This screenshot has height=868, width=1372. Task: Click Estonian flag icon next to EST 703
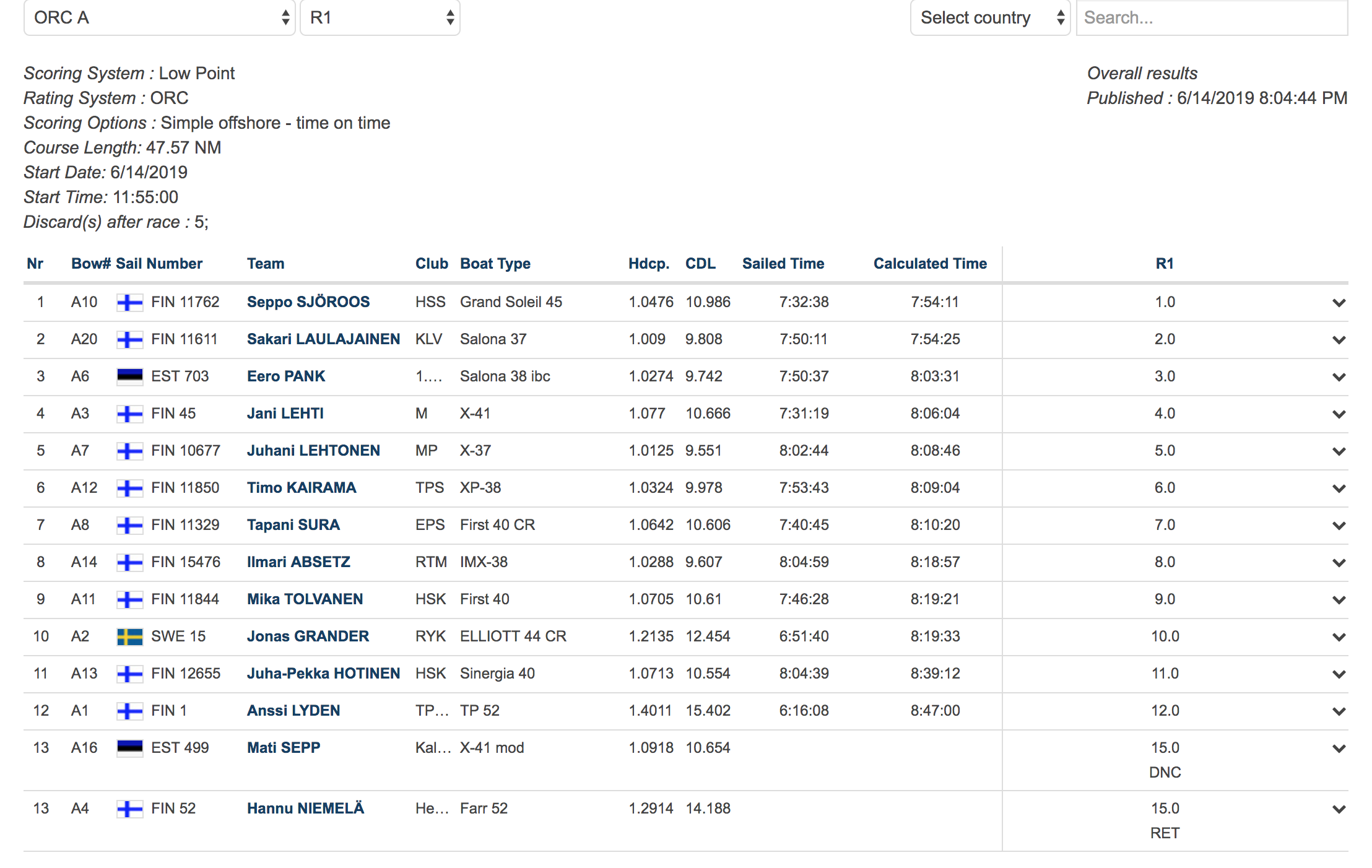(129, 376)
